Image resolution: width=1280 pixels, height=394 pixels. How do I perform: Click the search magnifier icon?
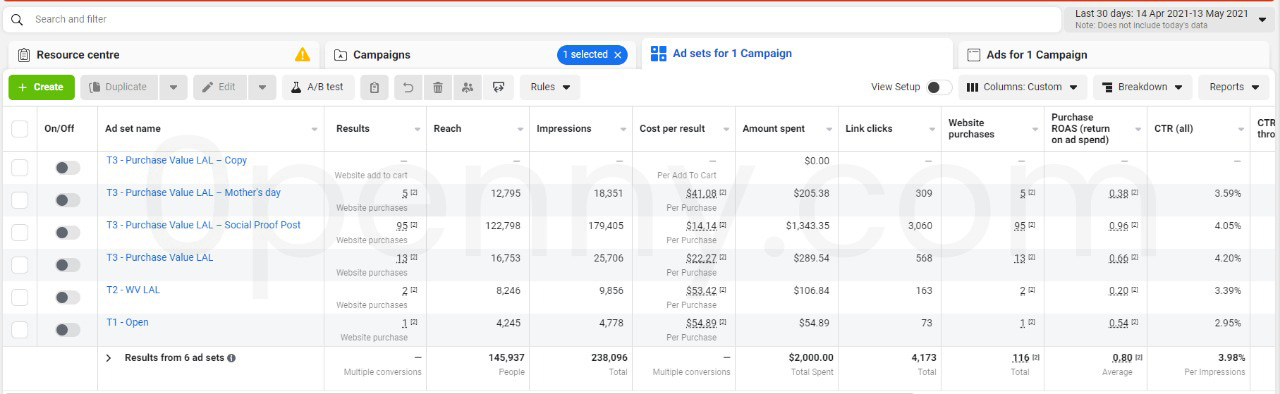coord(17,19)
